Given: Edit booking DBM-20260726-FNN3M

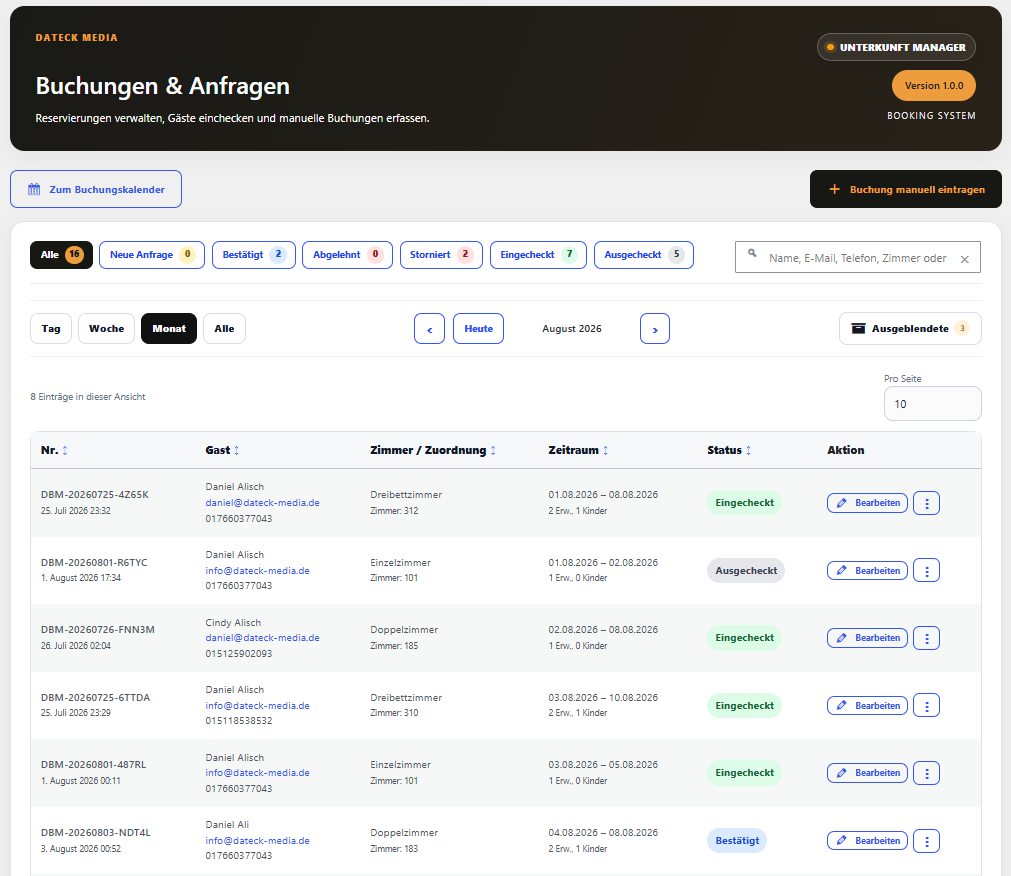Looking at the screenshot, I should (x=867, y=638).
